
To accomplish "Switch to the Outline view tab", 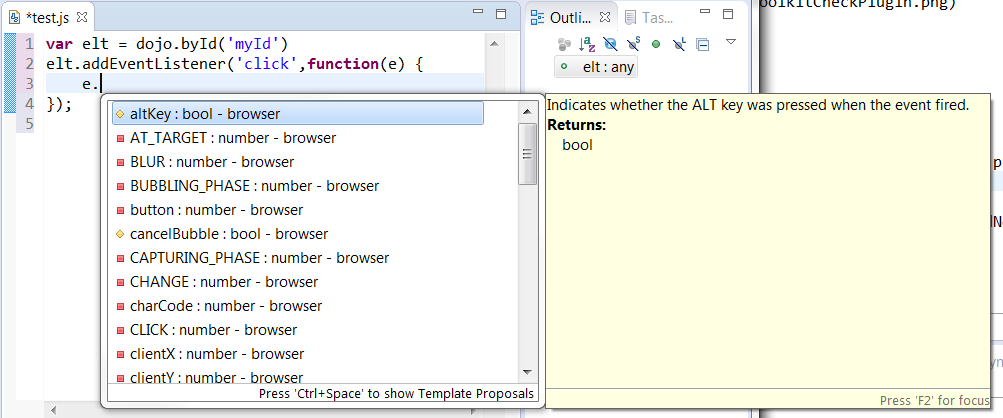I will [564, 17].
